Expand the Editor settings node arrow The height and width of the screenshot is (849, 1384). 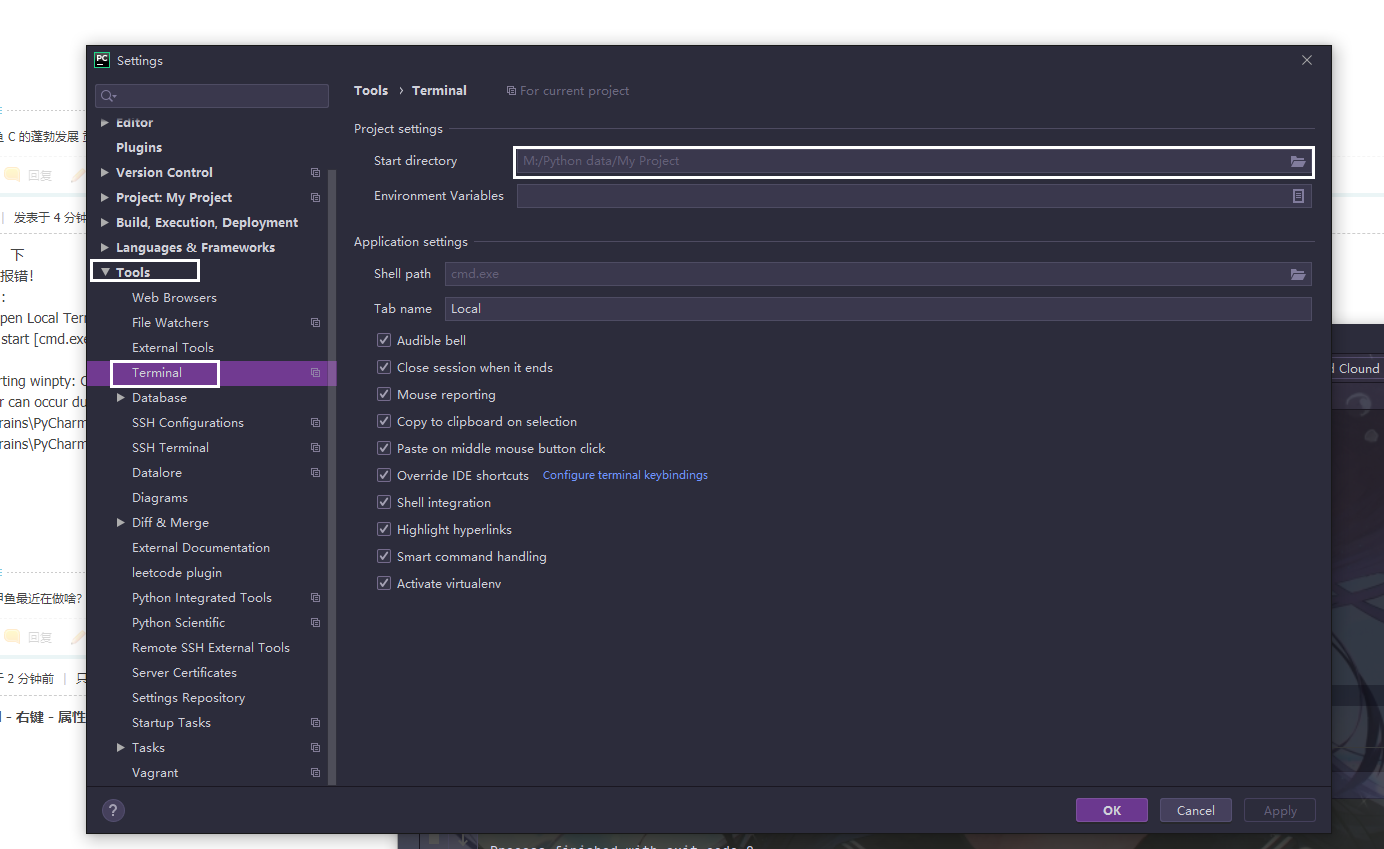pos(105,123)
